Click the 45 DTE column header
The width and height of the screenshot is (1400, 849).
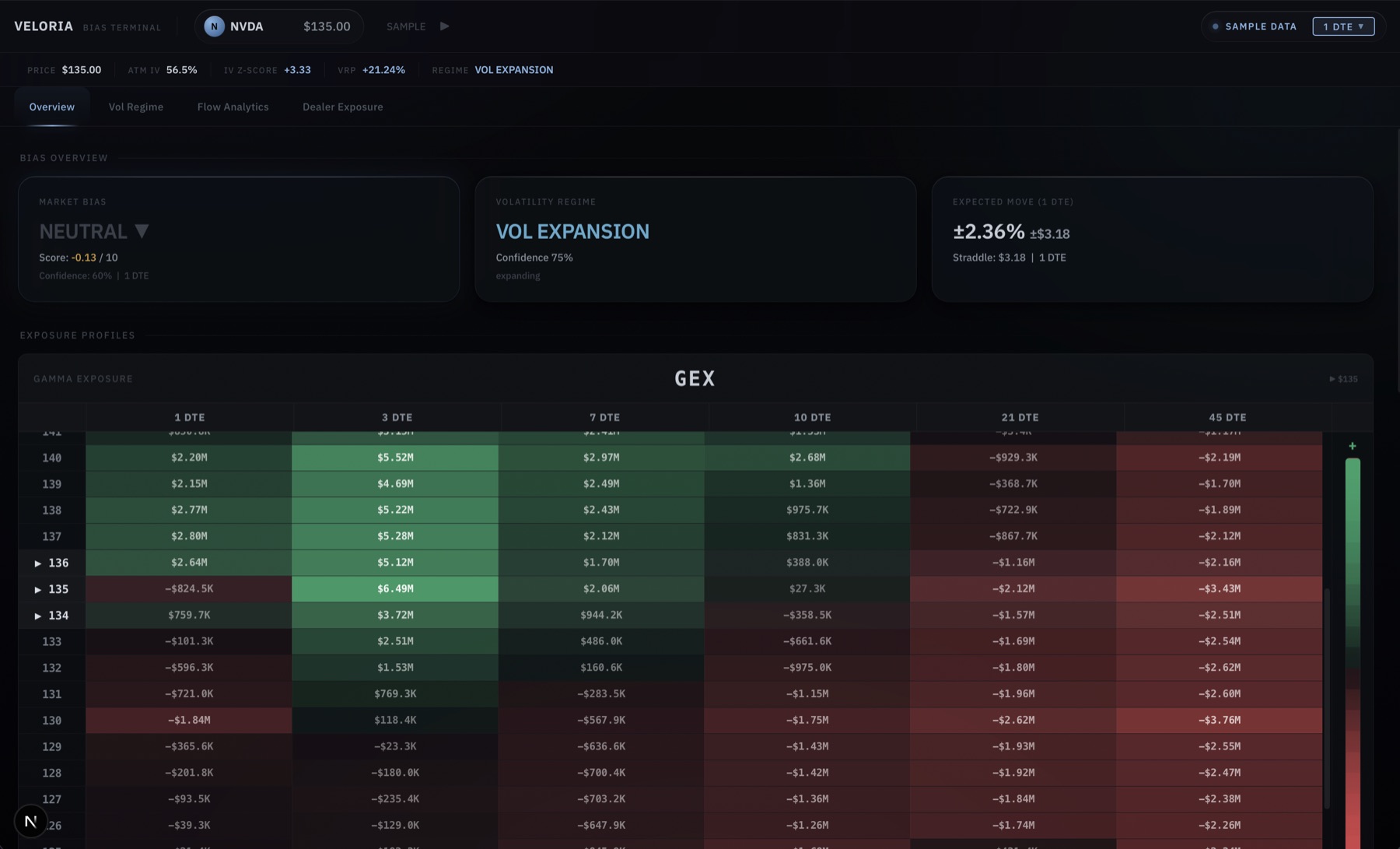[1227, 417]
